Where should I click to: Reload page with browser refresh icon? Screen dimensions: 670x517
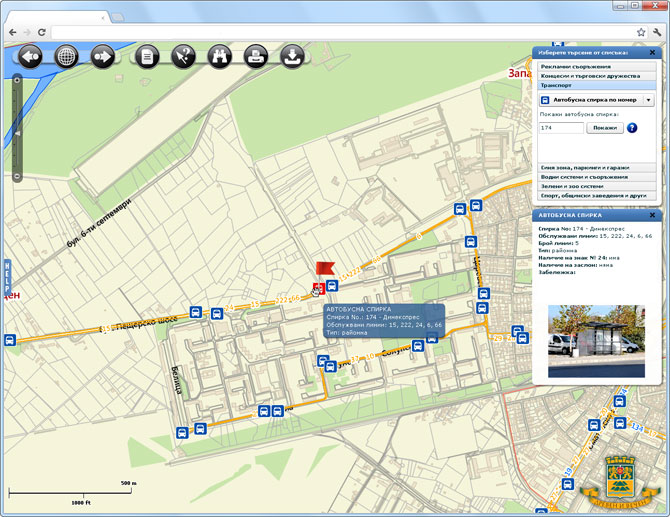tap(41, 32)
